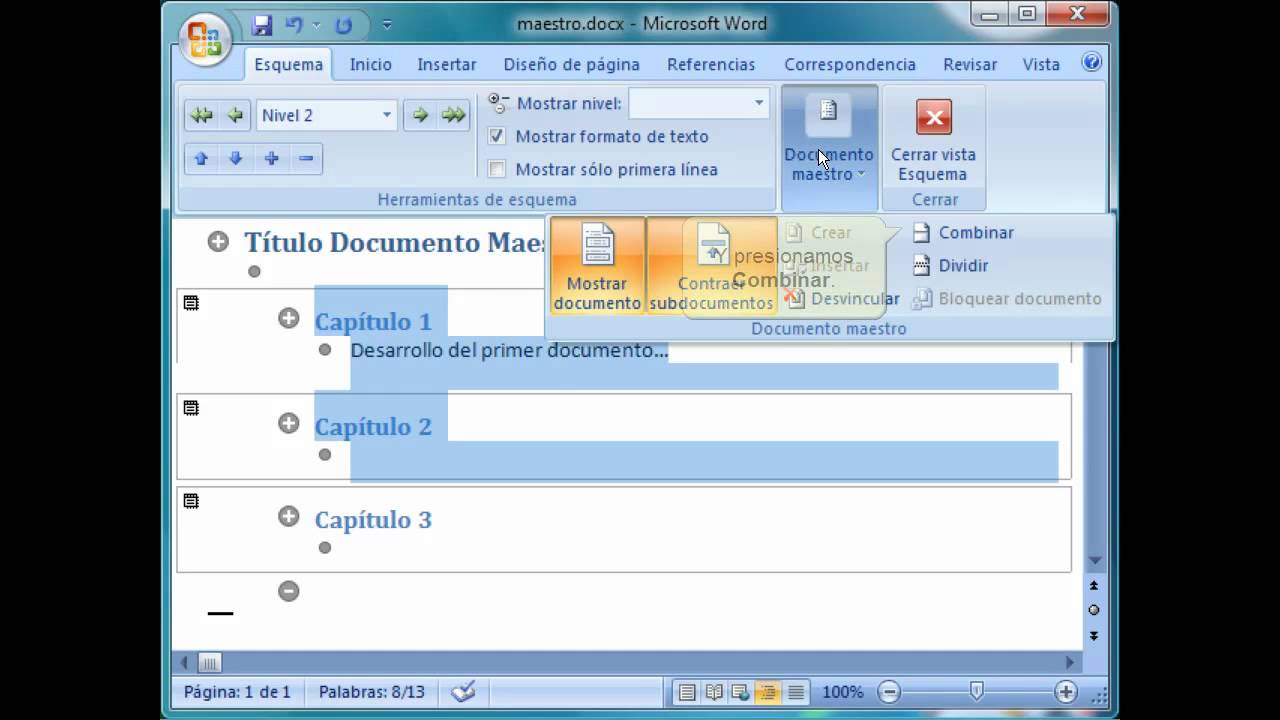1280x720 pixels.
Task: Click the zoom slider handle
Action: pos(977,690)
